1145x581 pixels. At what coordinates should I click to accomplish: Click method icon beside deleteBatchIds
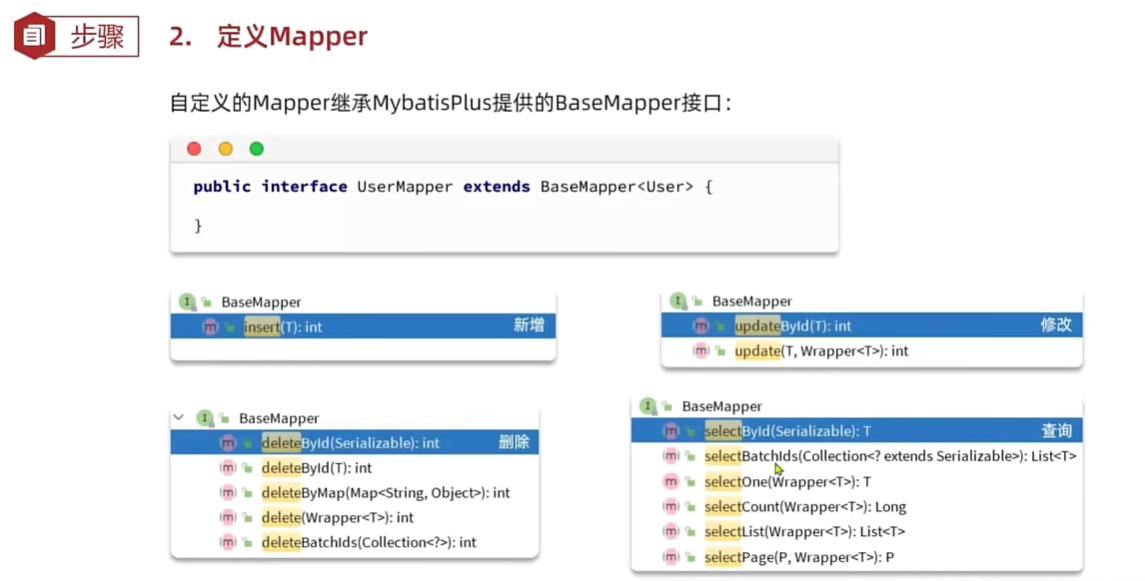point(228,542)
